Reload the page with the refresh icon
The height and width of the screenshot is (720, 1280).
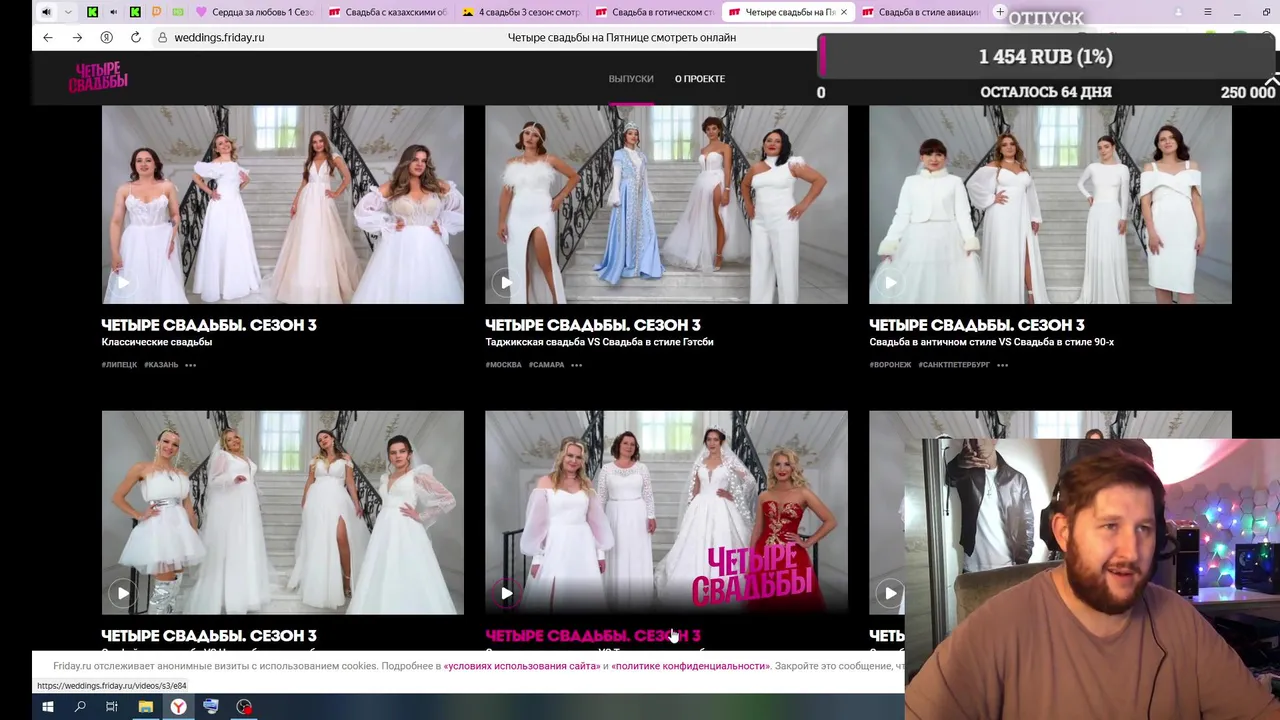[135, 37]
